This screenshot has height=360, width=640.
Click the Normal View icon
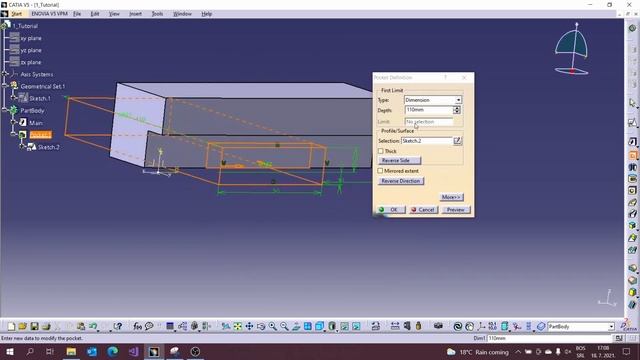coord(296,326)
